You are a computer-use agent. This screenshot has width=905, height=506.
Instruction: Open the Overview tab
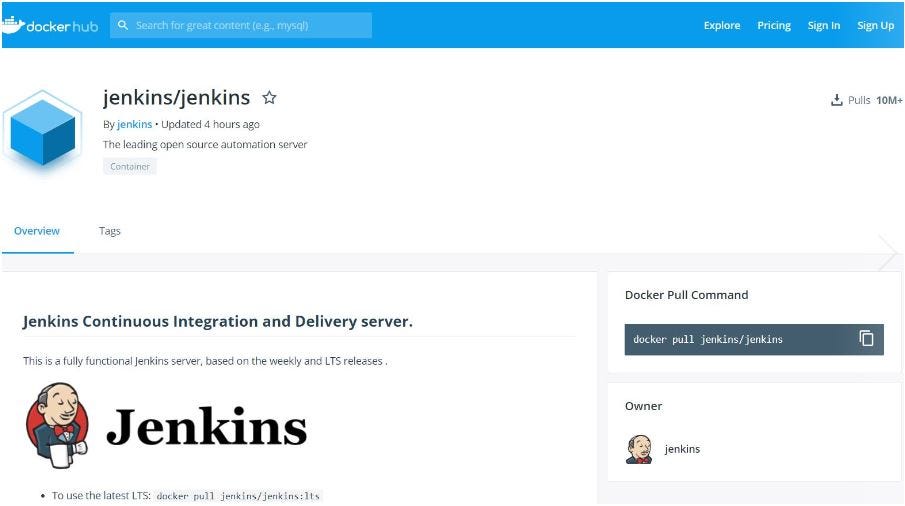point(37,231)
